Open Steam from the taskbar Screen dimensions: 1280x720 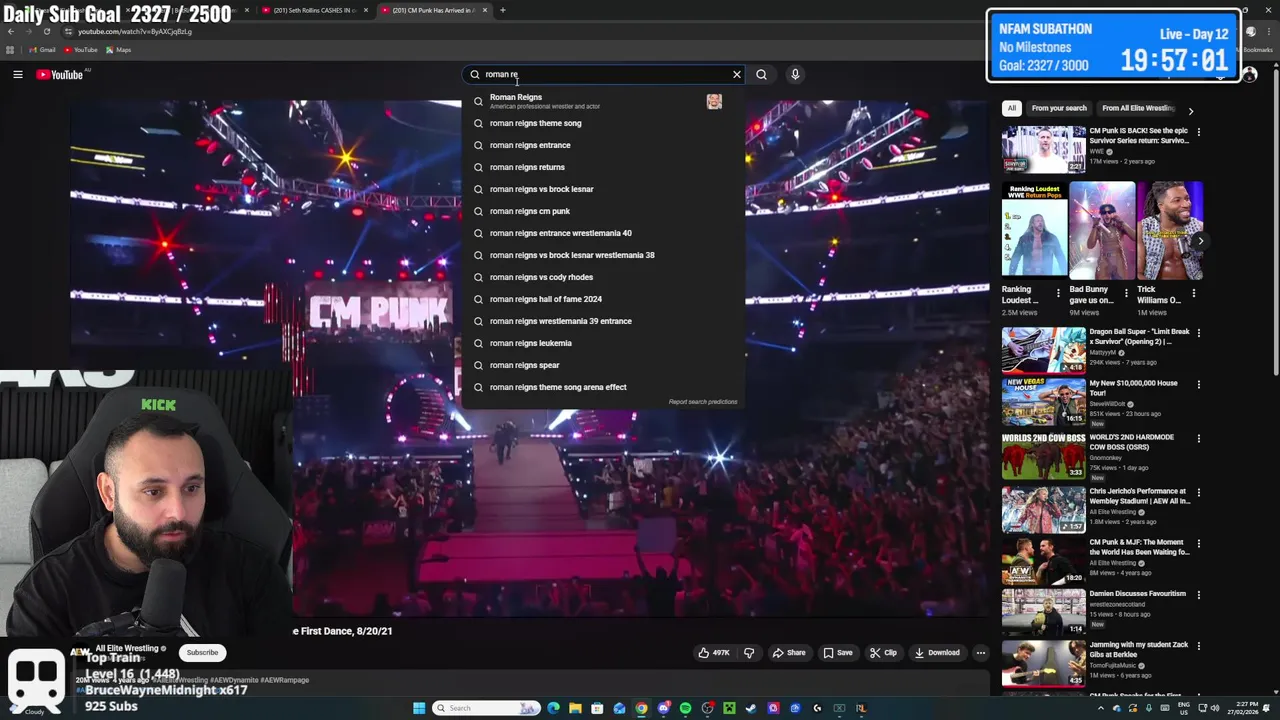click(x=751, y=708)
